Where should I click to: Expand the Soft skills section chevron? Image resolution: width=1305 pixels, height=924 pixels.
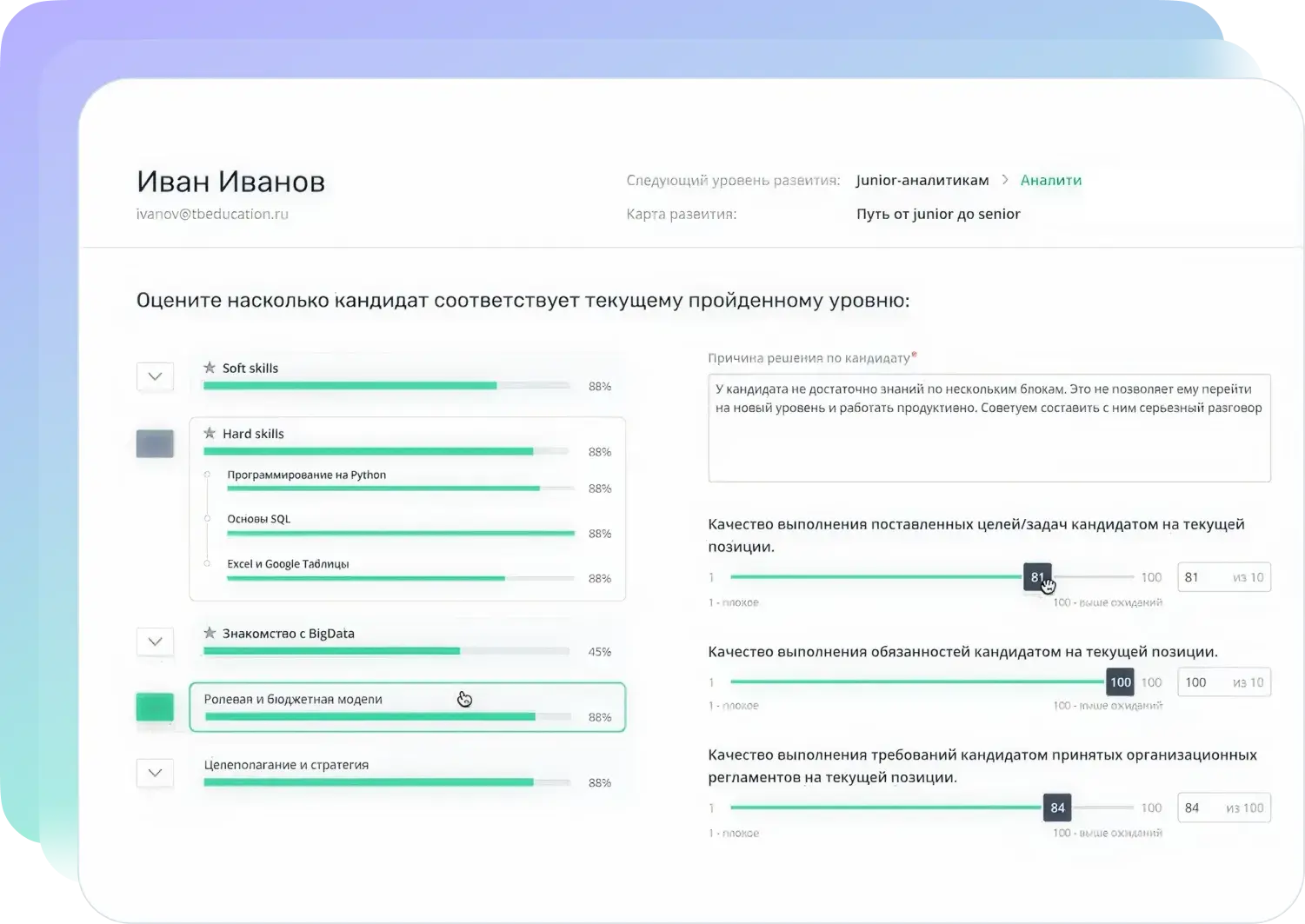pos(155,376)
